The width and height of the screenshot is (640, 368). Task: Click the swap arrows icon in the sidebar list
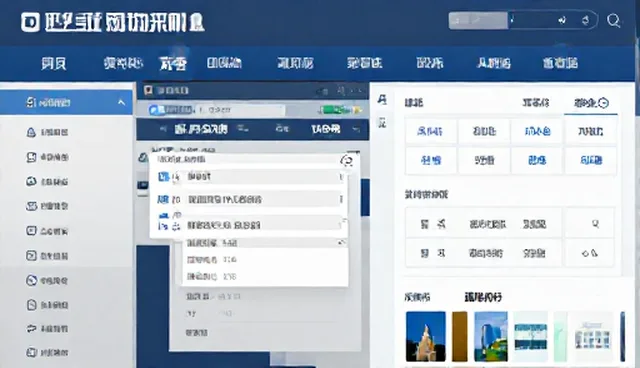point(31,328)
